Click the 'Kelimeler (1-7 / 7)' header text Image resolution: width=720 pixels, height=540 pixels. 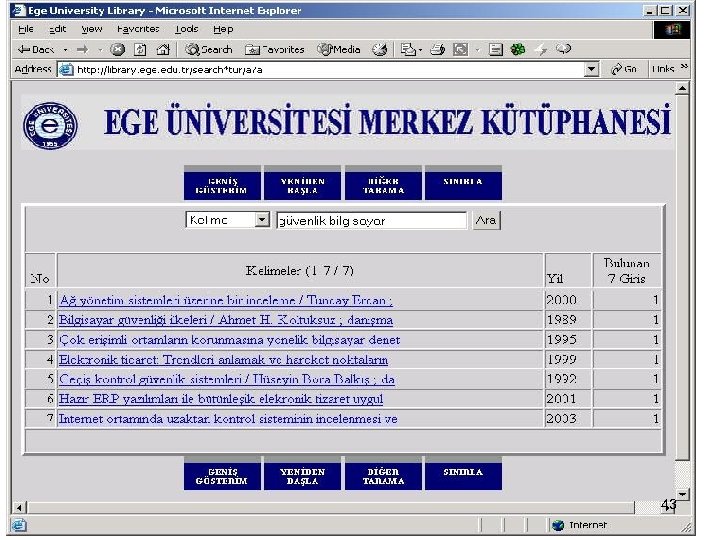(x=300, y=270)
